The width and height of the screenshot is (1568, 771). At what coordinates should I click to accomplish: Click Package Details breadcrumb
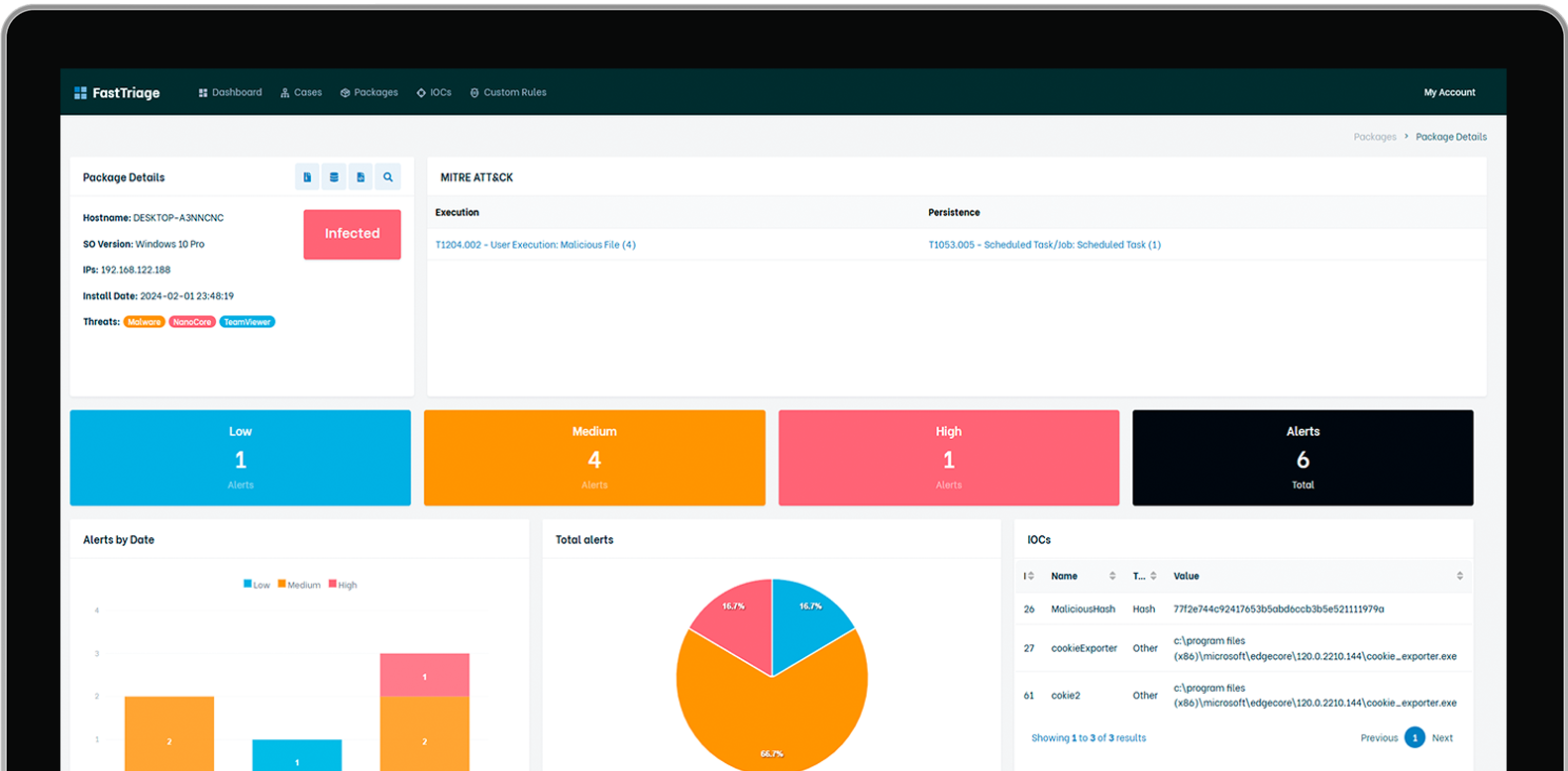[1451, 137]
